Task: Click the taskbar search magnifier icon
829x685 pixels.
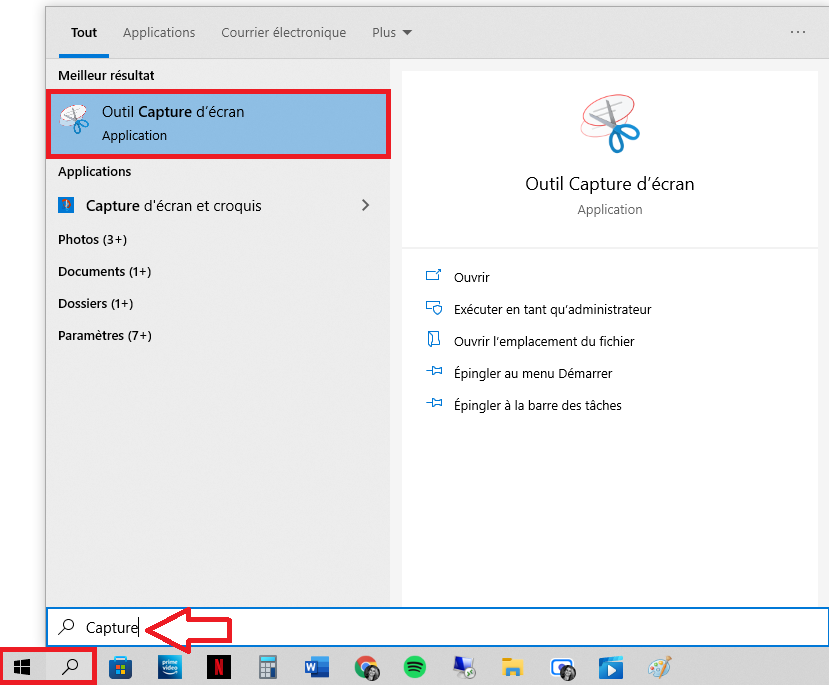Action: (x=70, y=667)
